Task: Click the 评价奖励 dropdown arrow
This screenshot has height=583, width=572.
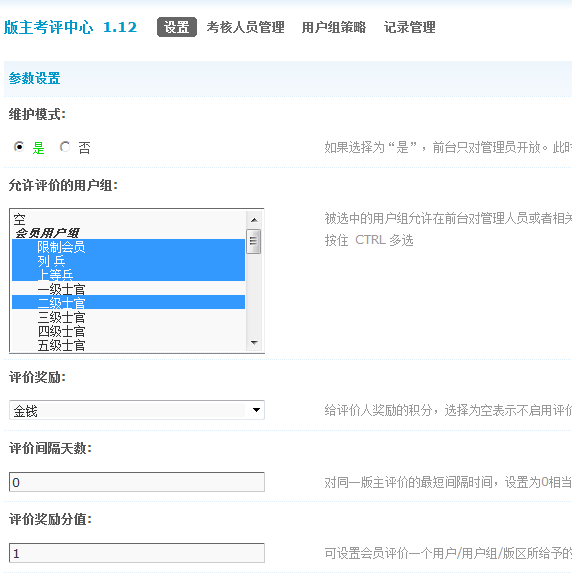Action: point(256,410)
